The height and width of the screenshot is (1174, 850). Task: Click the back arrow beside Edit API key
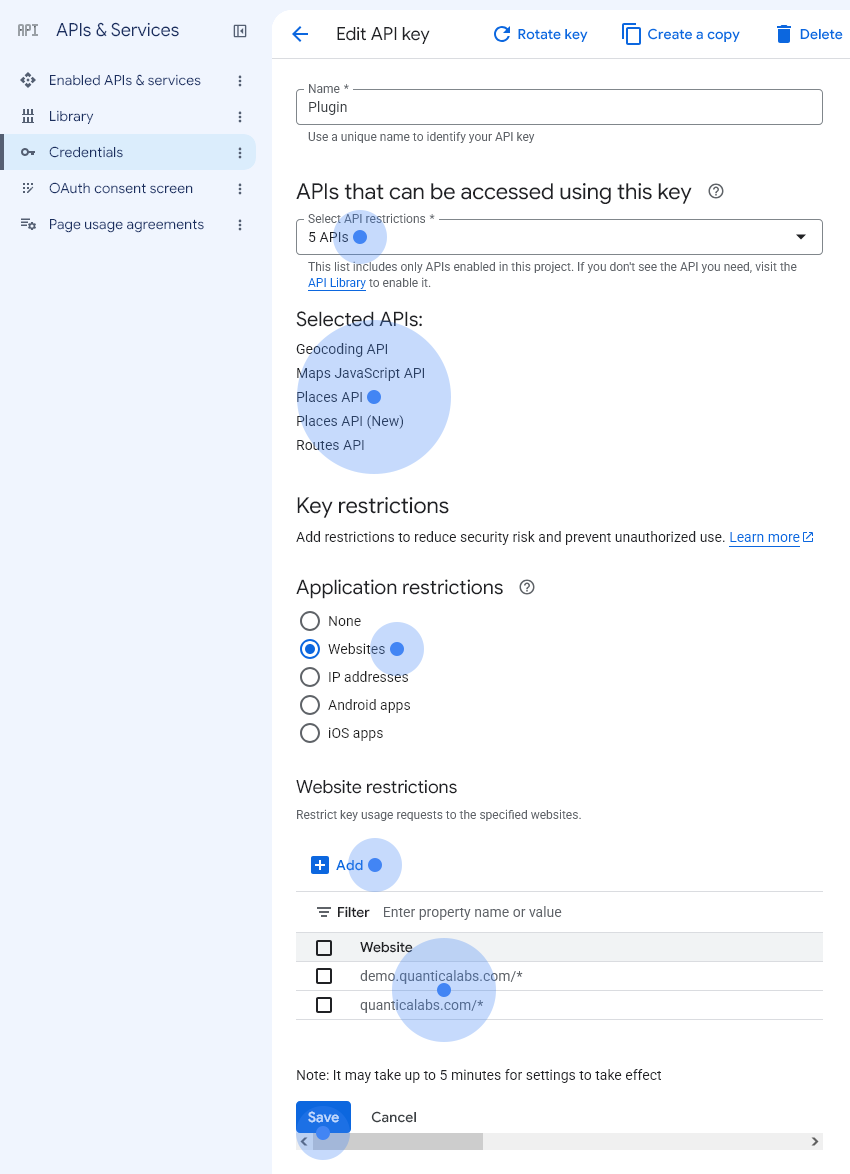pos(300,34)
